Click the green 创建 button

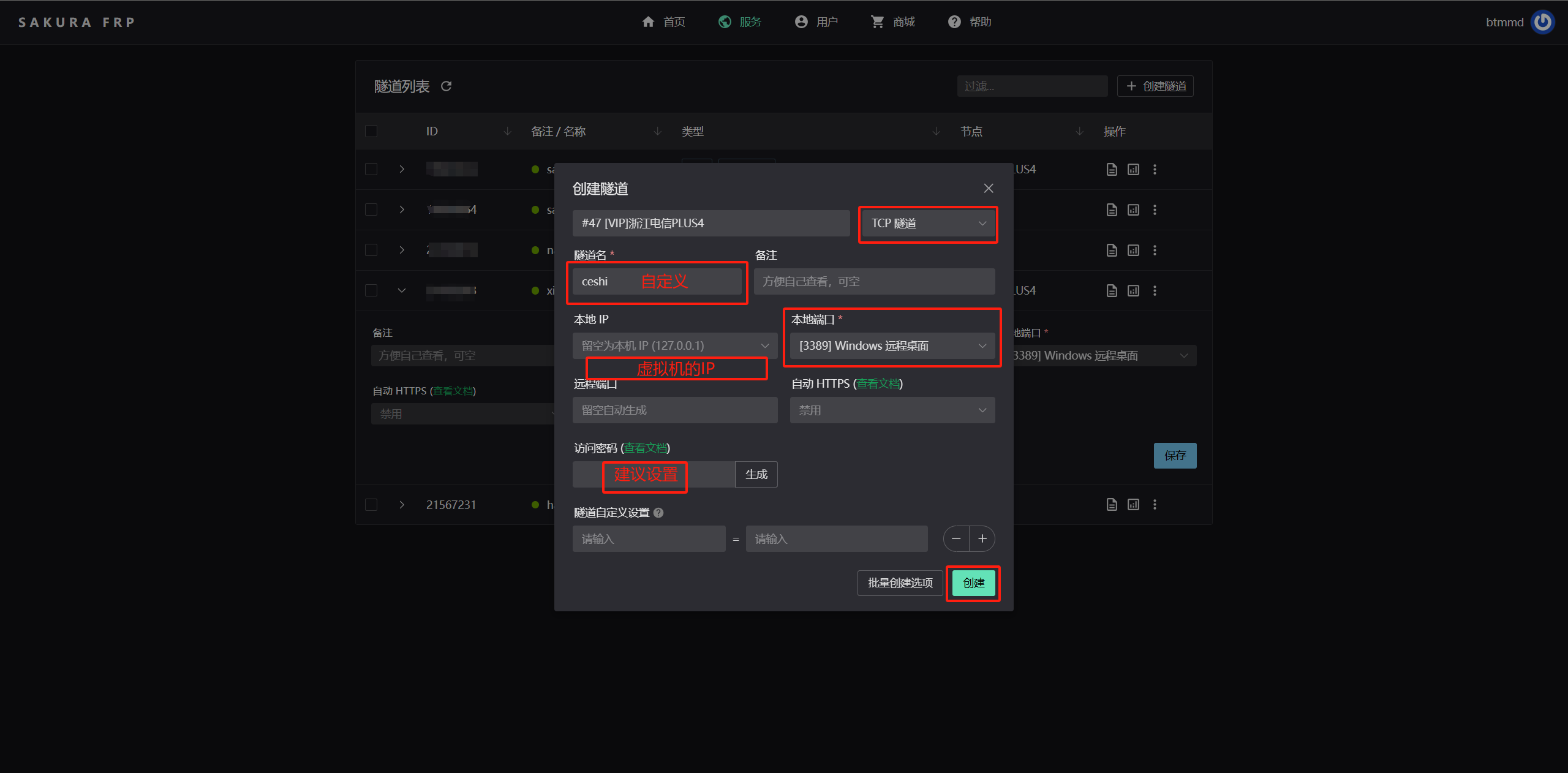[x=973, y=583]
